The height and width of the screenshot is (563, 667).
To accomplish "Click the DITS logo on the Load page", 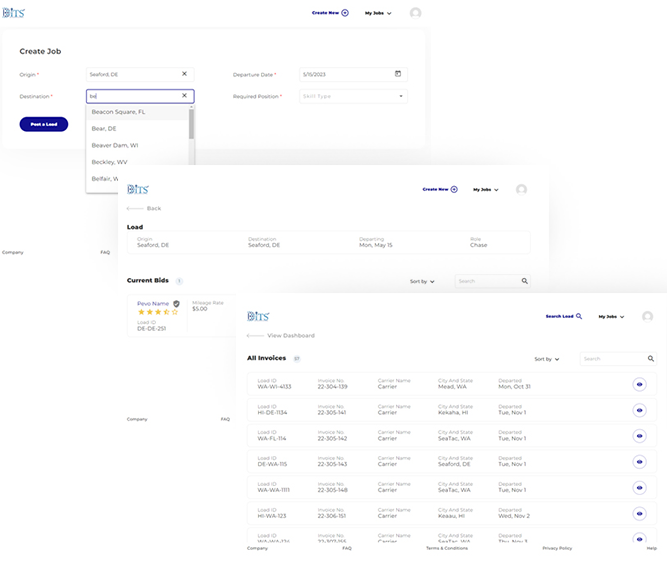I will point(138,189).
